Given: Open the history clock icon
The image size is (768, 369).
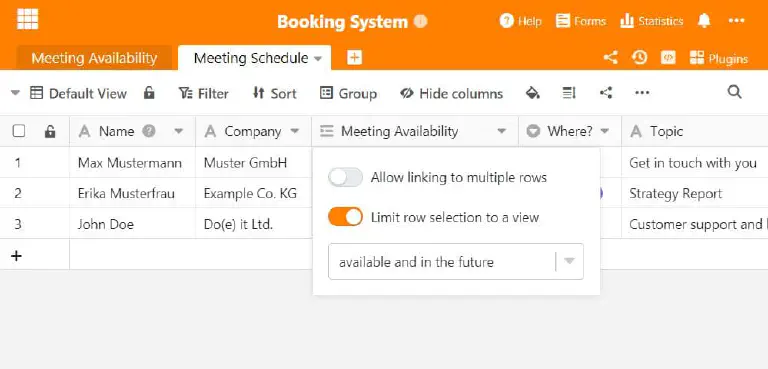Looking at the screenshot, I should pos(639,58).
